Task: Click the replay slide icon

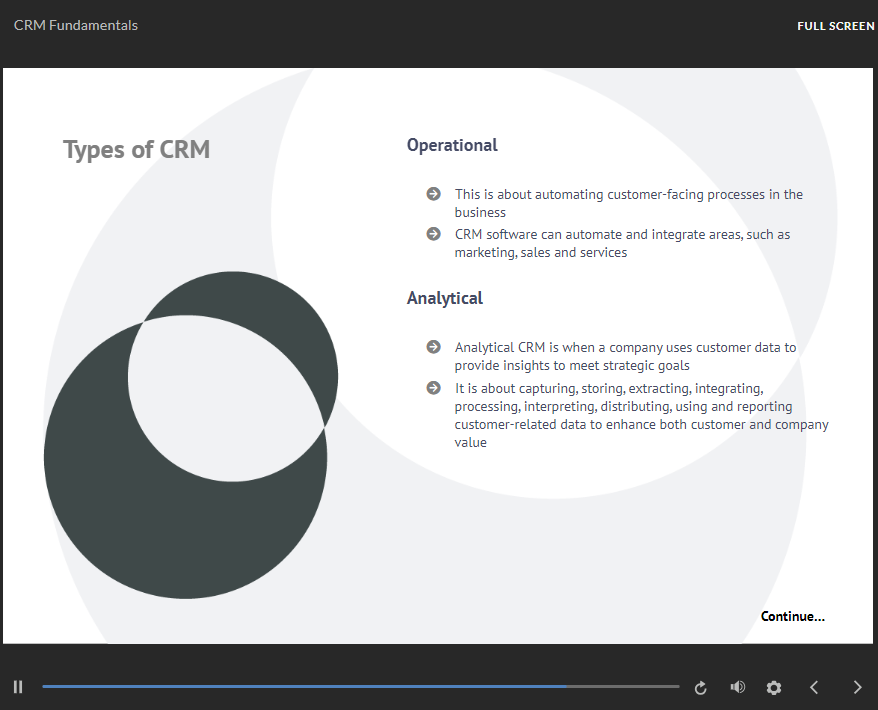Action: 700,688
